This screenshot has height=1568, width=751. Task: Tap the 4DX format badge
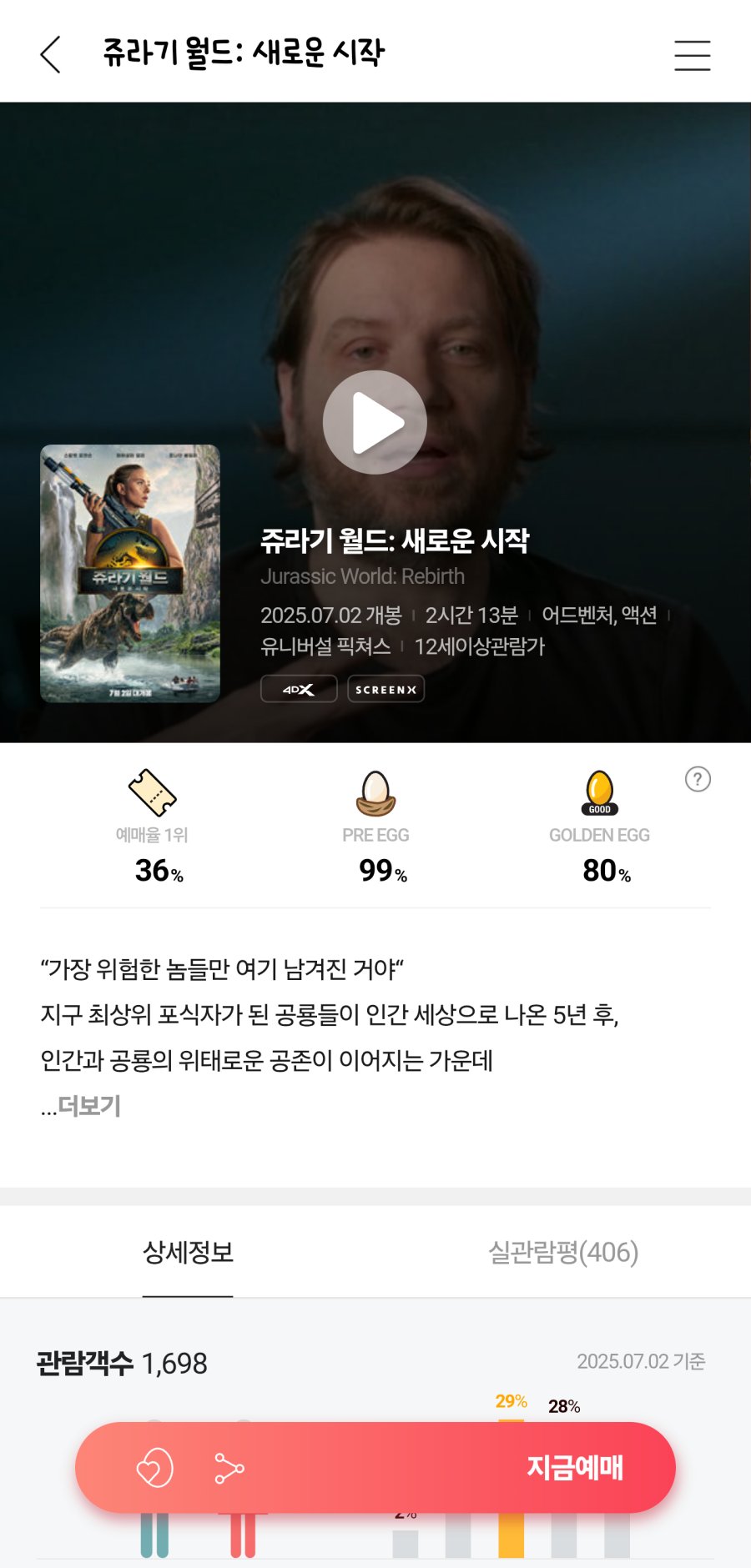coord(299,689)
